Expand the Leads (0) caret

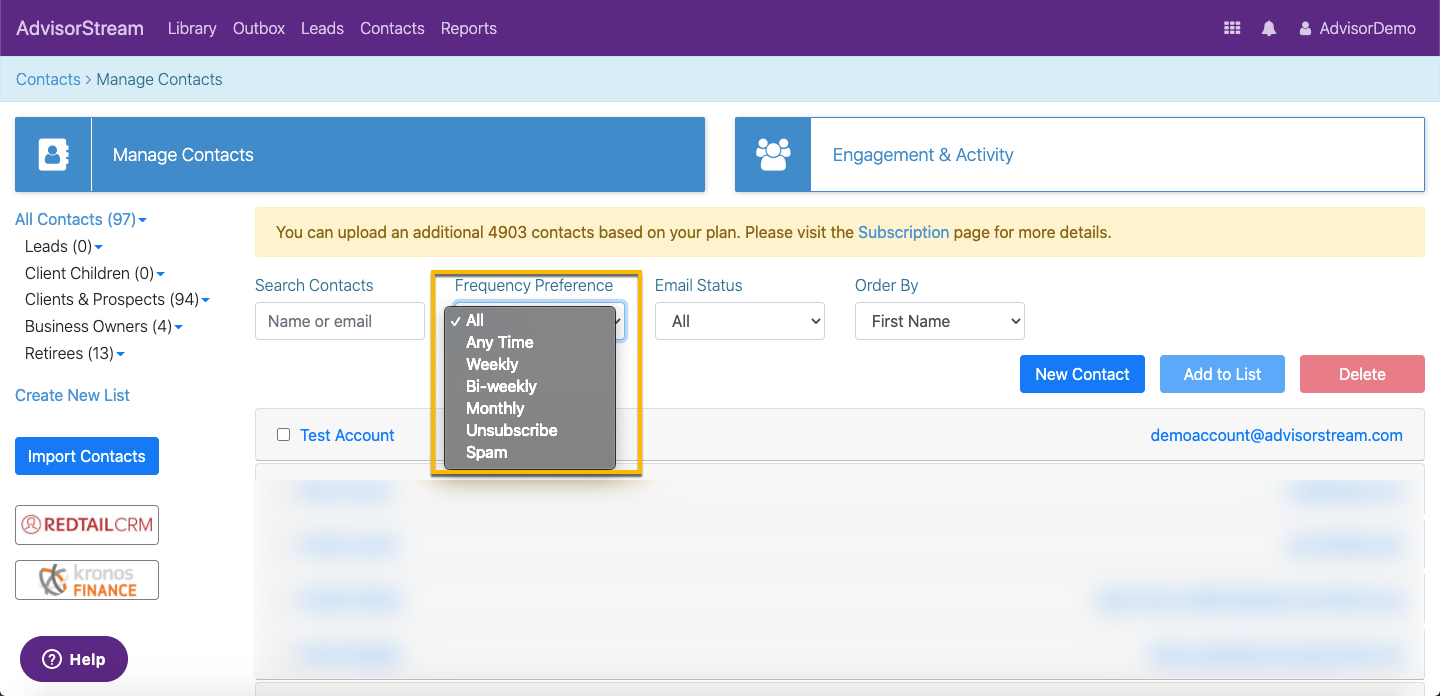(x=99, y=247)
